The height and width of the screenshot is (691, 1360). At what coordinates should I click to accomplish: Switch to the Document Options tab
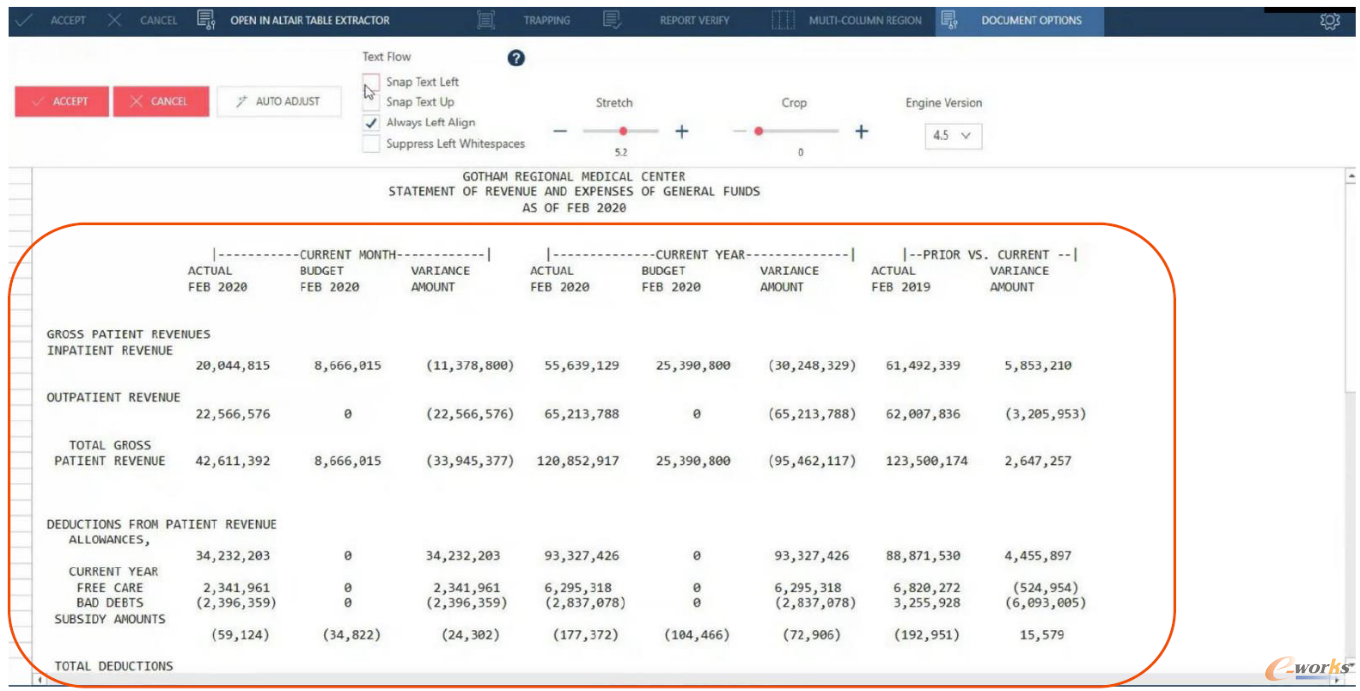tap(1030, 20)
